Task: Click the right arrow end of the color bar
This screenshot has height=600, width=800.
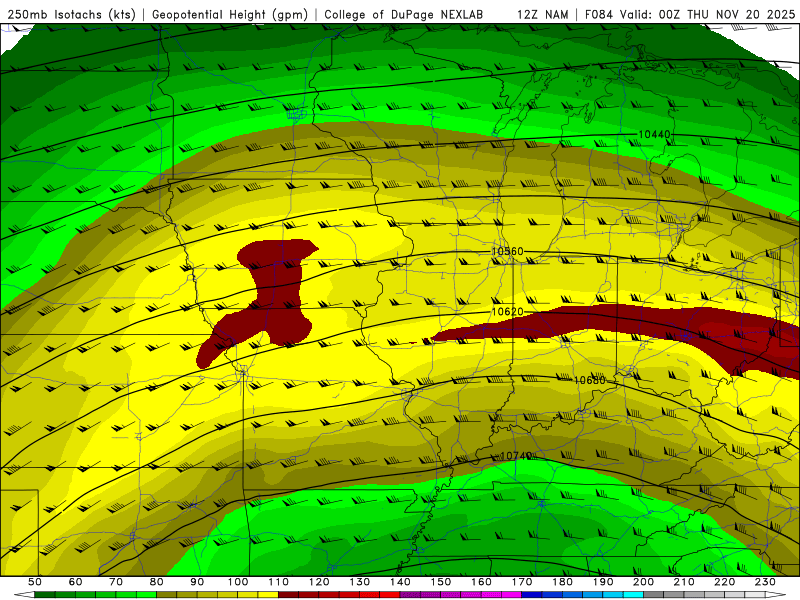Action: [776, 595]
